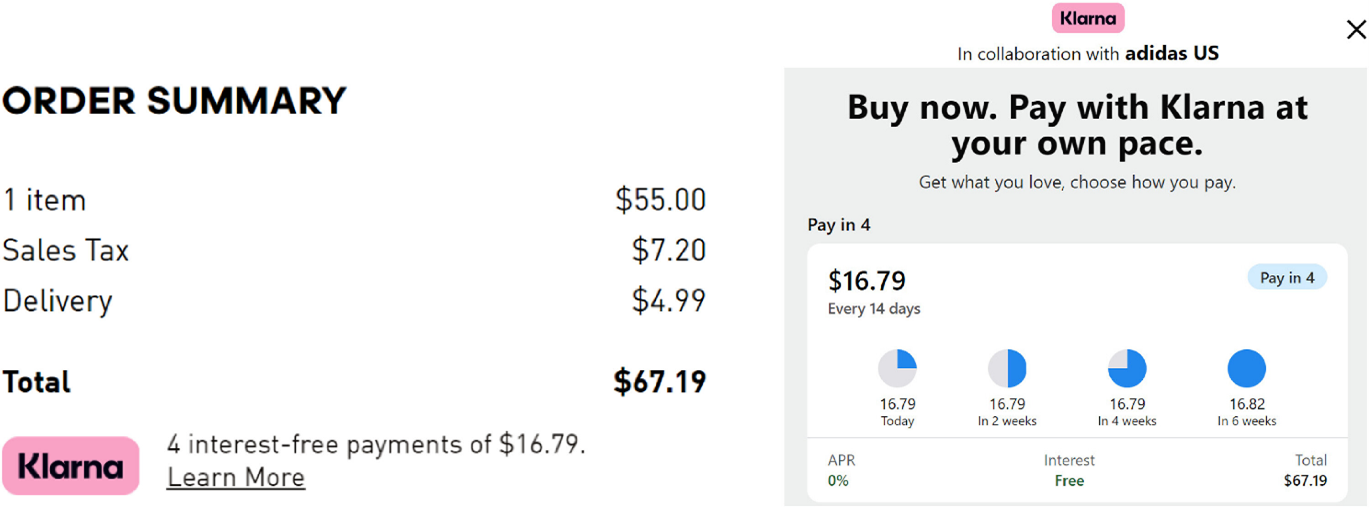Image resolution: width=1369 pixels, height=508 pixels.
Task: Select the quarter-filled Today payment pie icon
Action: point(897,369)
